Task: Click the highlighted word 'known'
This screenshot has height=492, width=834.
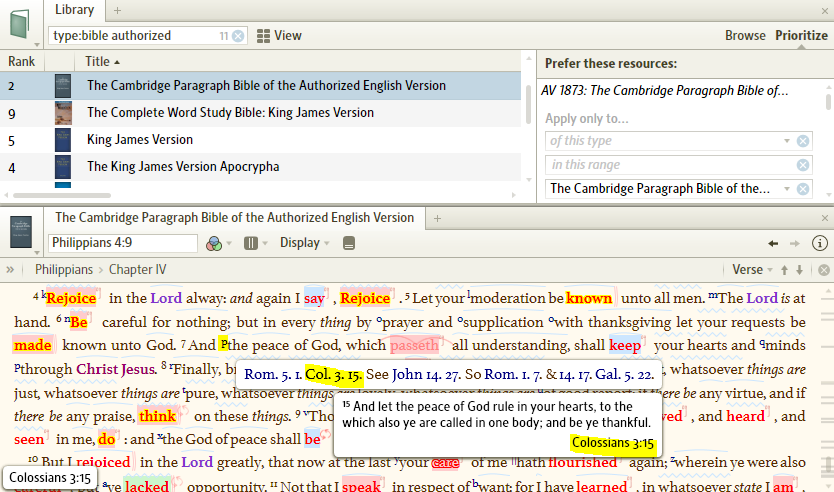Action: pyautogui.click(x=589, y=298)
